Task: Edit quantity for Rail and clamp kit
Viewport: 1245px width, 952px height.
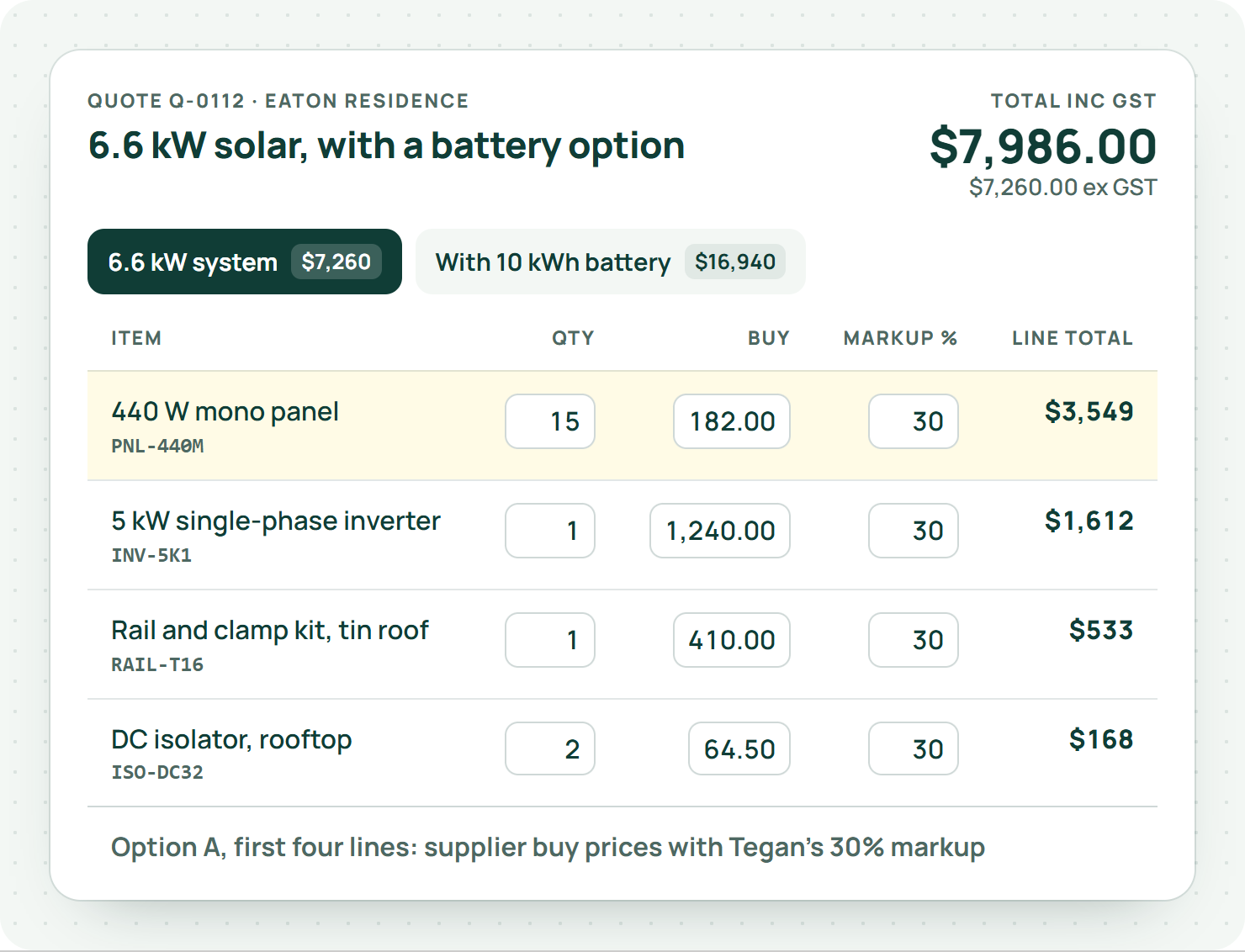Action: [550, 640]
